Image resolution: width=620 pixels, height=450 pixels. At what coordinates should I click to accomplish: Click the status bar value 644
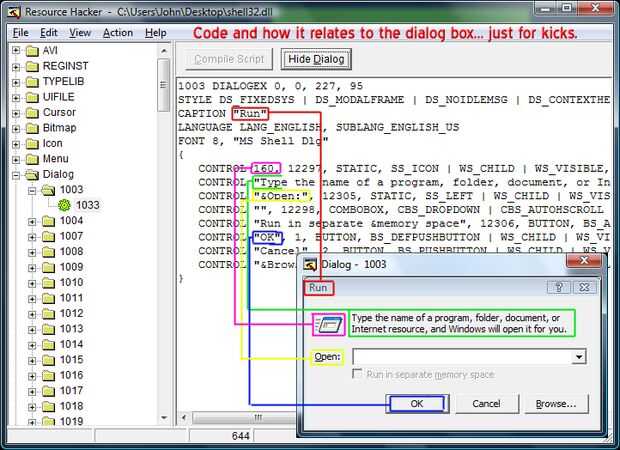[x=240, y=436]
